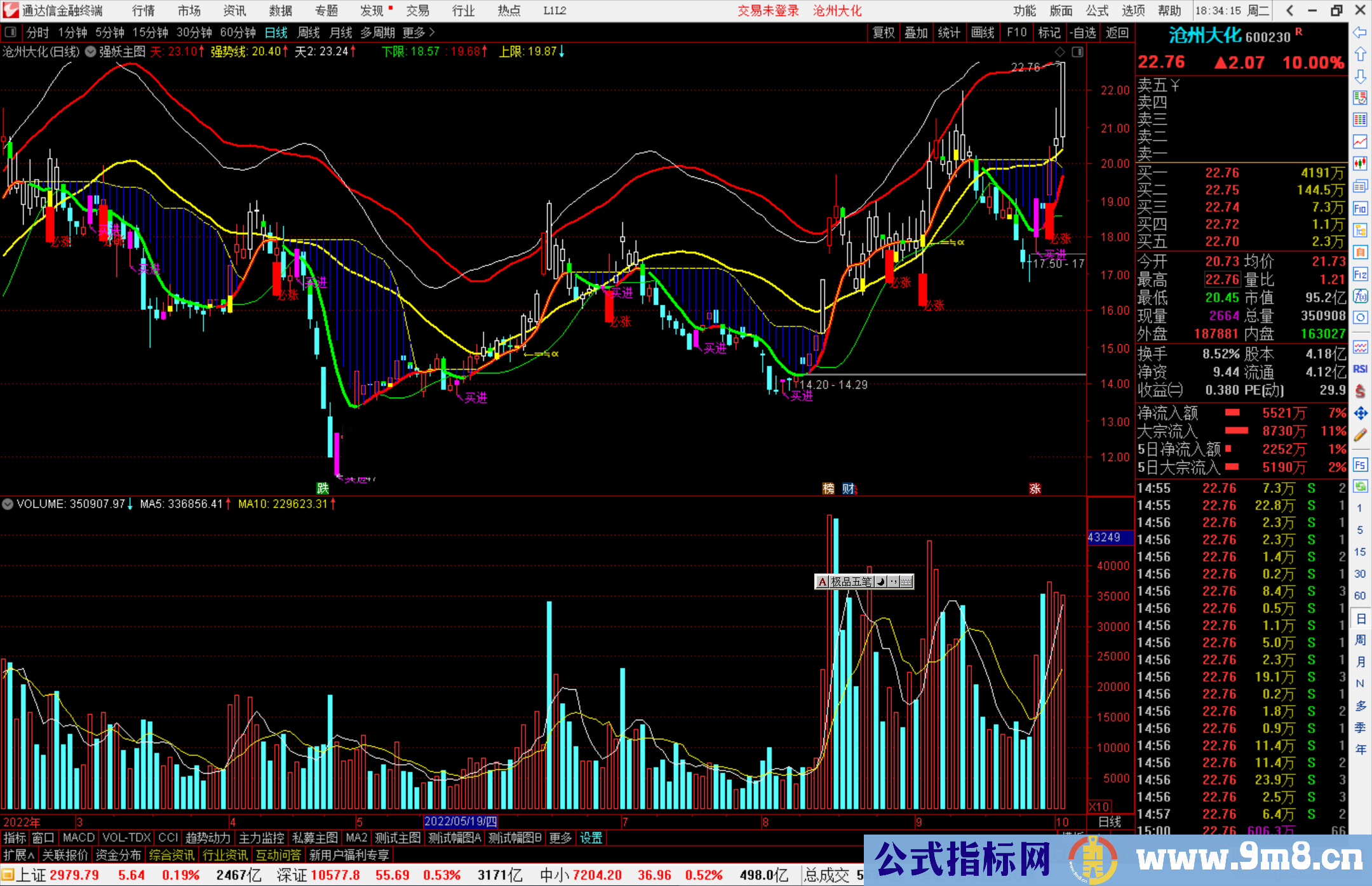Click the 复权 button
The width and height of the screenshot is (1372, 886).
click(884, 32)
